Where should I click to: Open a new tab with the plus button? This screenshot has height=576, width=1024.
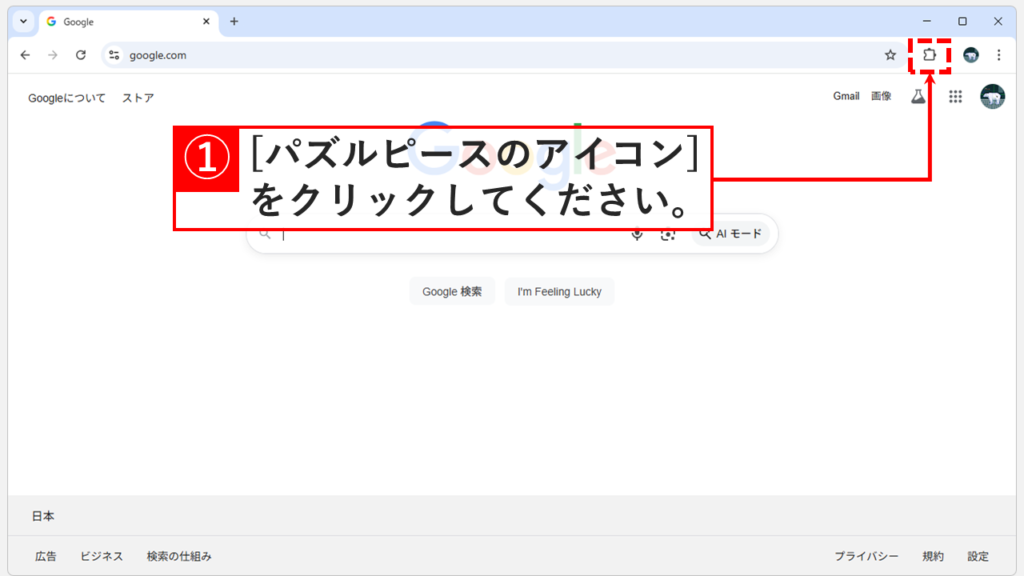tap(234, 20)
